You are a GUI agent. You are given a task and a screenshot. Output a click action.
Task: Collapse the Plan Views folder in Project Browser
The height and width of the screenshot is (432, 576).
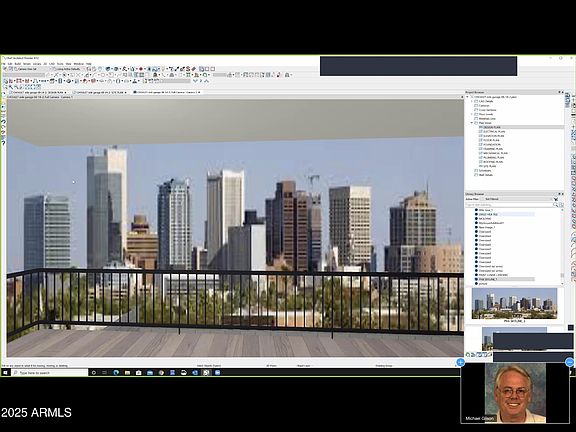[x=472, y=123]
